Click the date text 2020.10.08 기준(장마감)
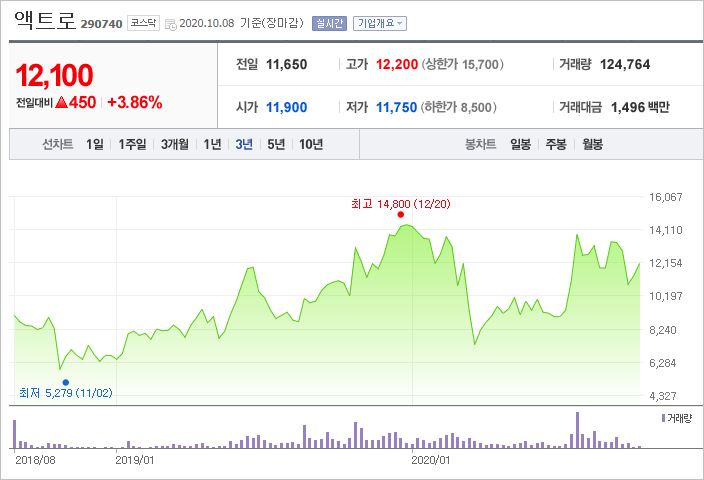704x480 pixels. pyautogui.click(x=241, y=23)
